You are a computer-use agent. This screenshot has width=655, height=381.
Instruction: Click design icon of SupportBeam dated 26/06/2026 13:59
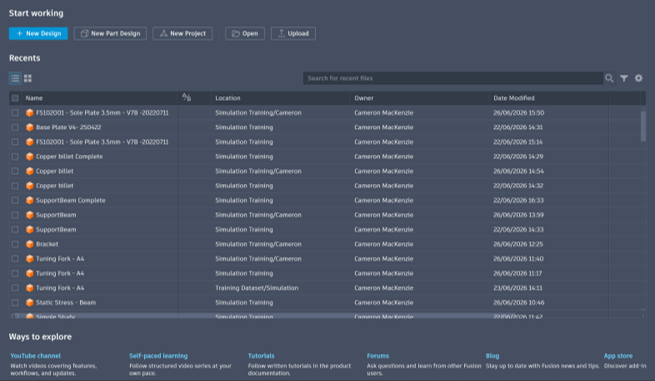point(30,215)
